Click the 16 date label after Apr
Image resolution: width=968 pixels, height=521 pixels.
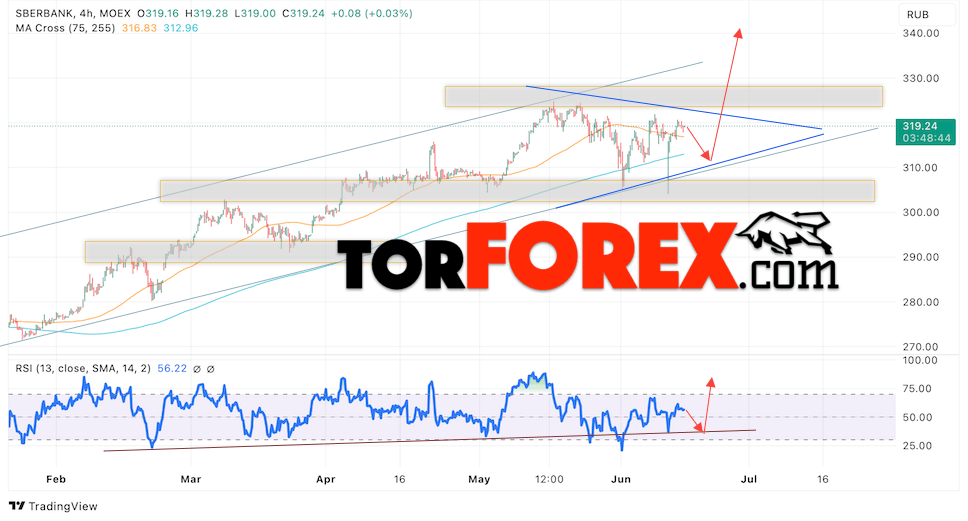399,479
